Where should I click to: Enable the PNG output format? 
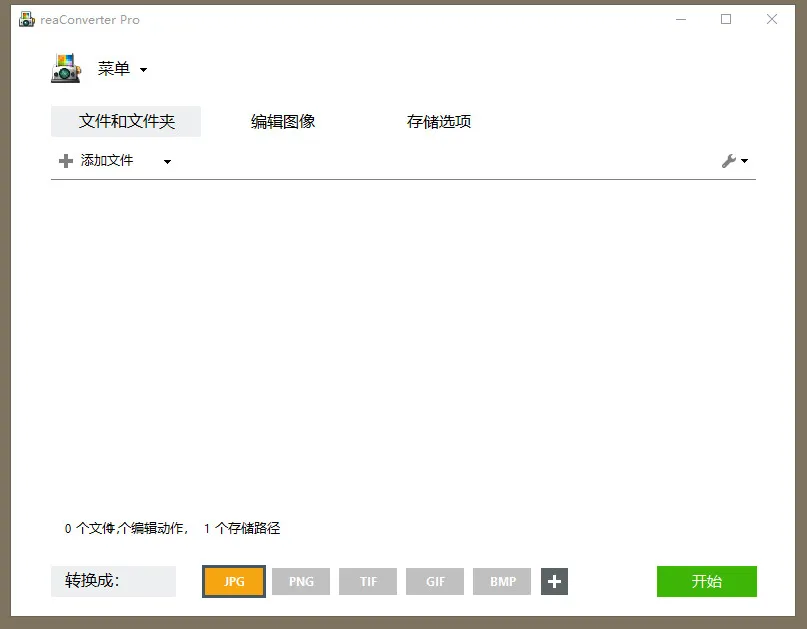(x=300, y=581)
